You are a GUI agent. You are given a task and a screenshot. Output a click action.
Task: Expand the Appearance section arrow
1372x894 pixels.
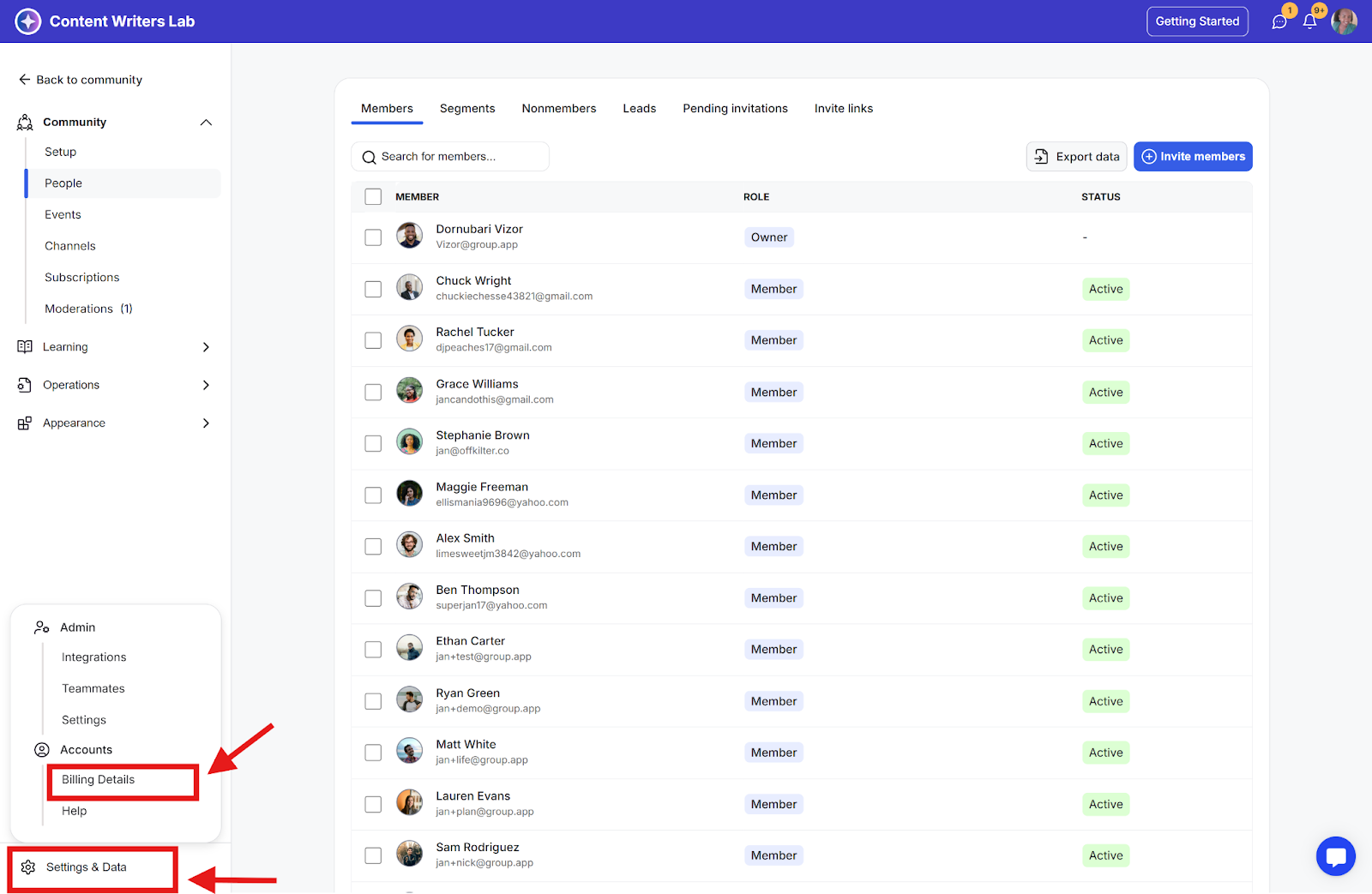tap(206, 423)
